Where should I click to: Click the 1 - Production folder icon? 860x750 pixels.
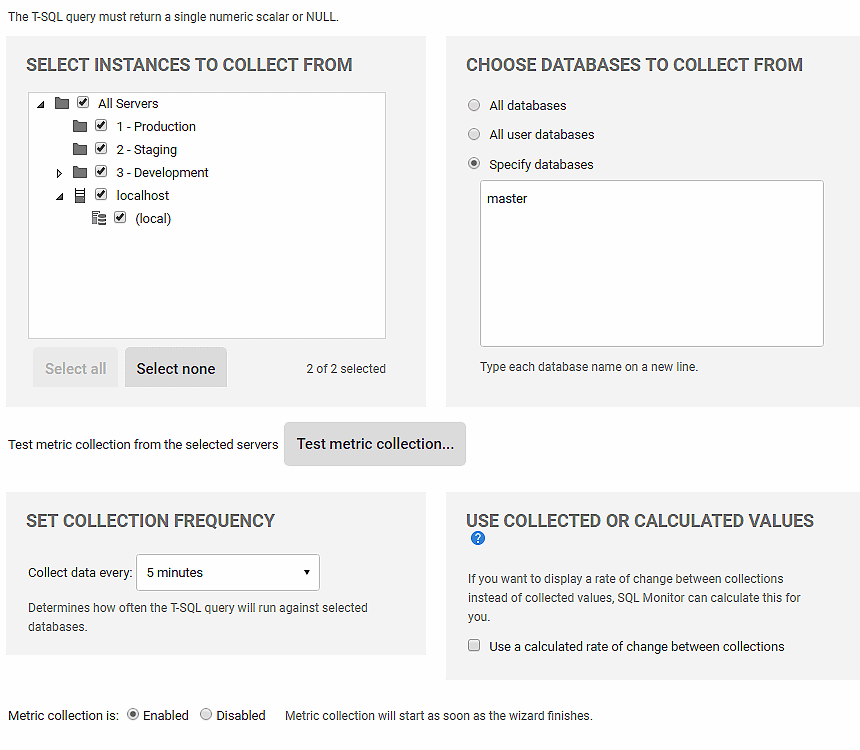point(80,126)
